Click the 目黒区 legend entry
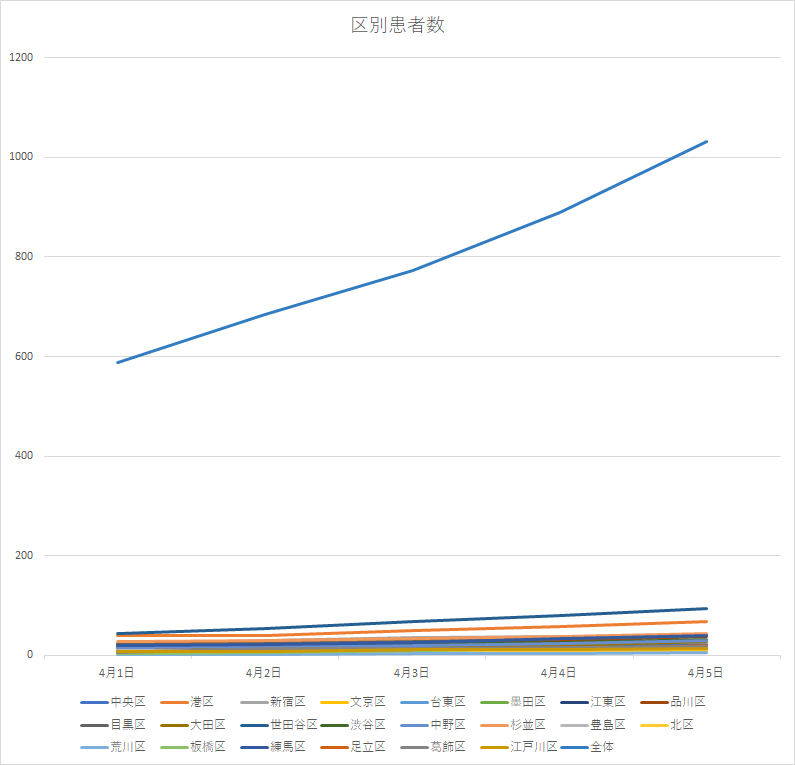 113,725
